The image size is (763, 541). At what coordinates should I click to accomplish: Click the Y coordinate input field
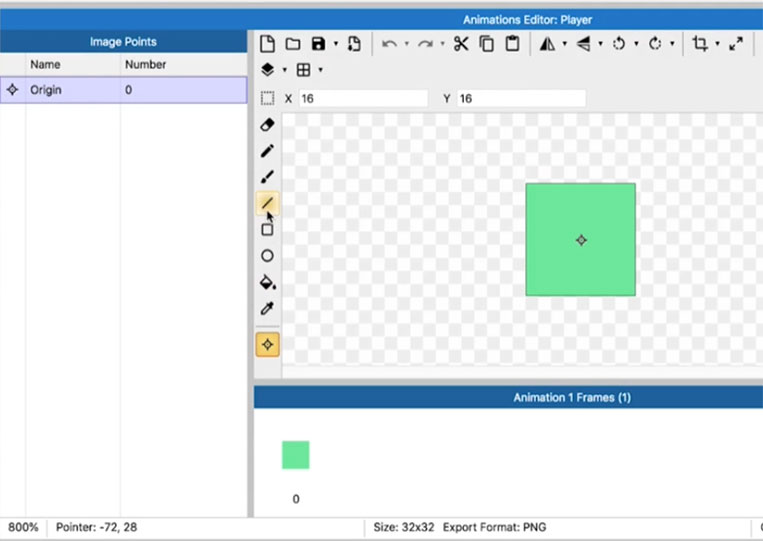522,98
